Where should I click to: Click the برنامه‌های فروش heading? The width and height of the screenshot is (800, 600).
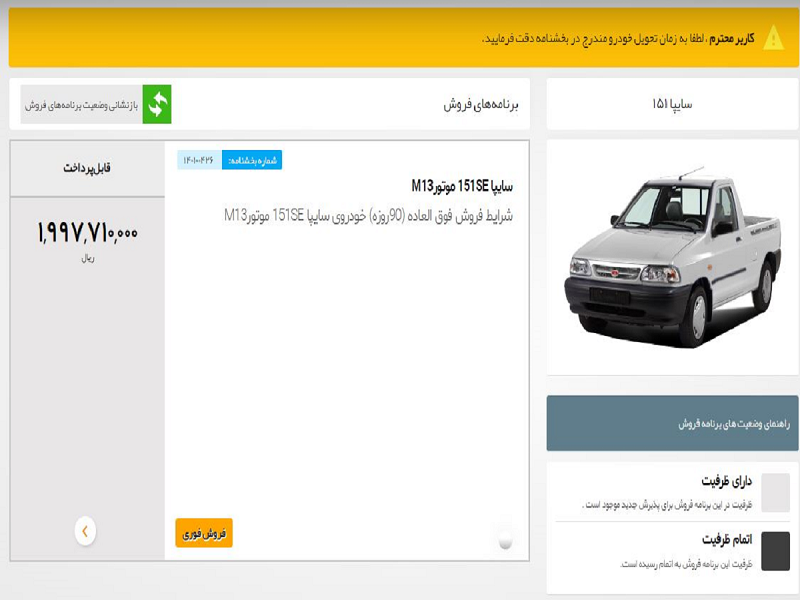tap(481, 105)
